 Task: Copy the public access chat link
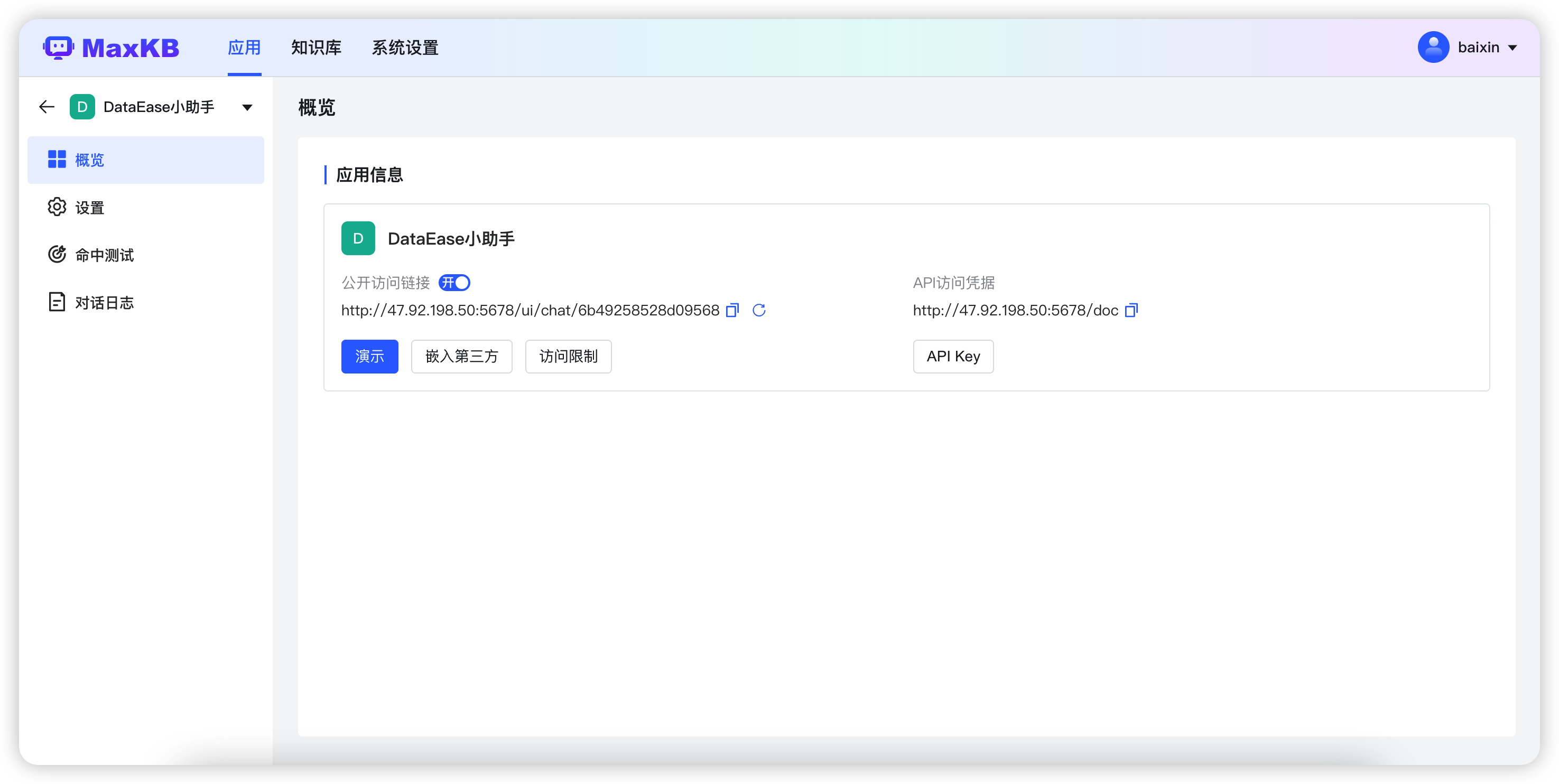(732, 310)
